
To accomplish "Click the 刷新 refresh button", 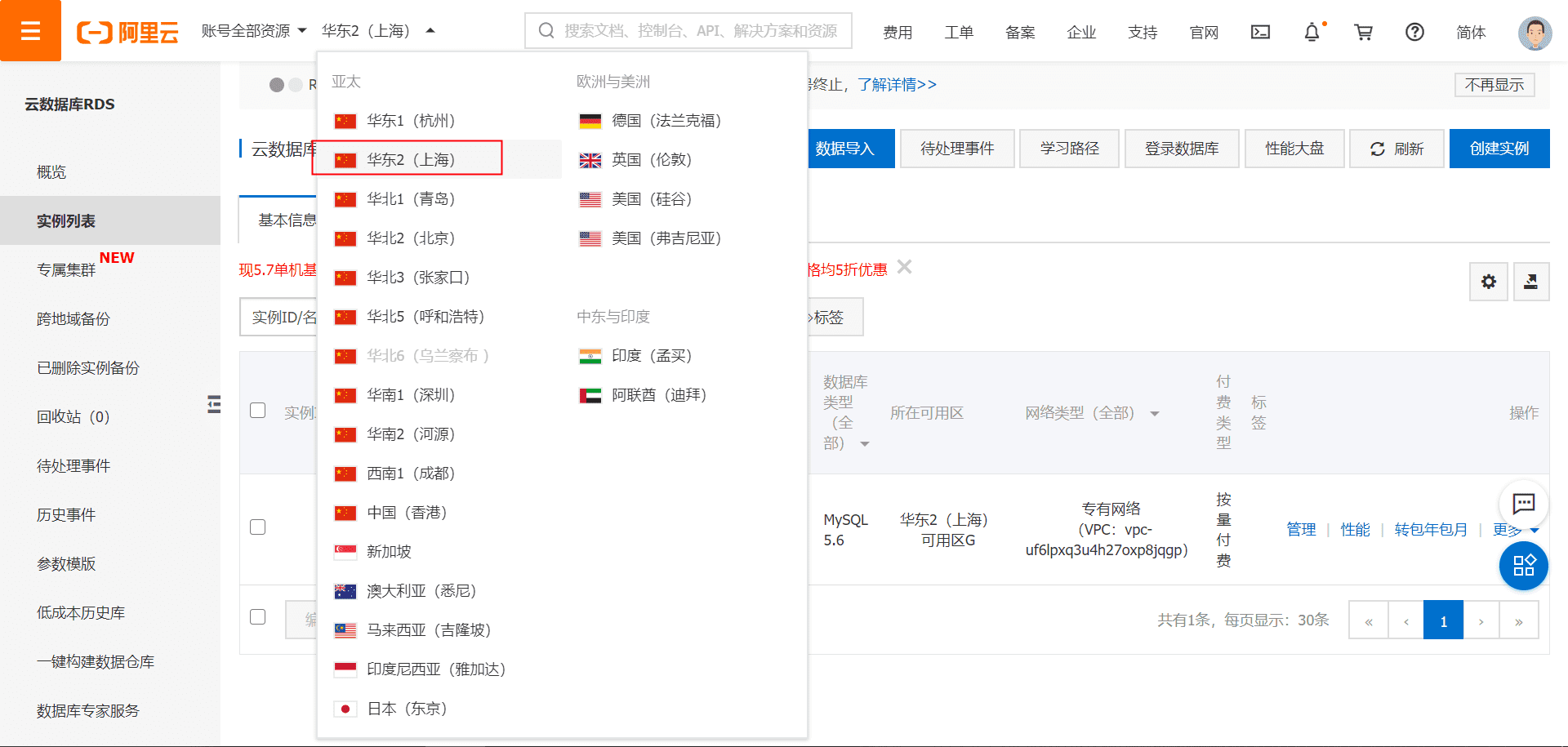I will tap(1396, 149).
